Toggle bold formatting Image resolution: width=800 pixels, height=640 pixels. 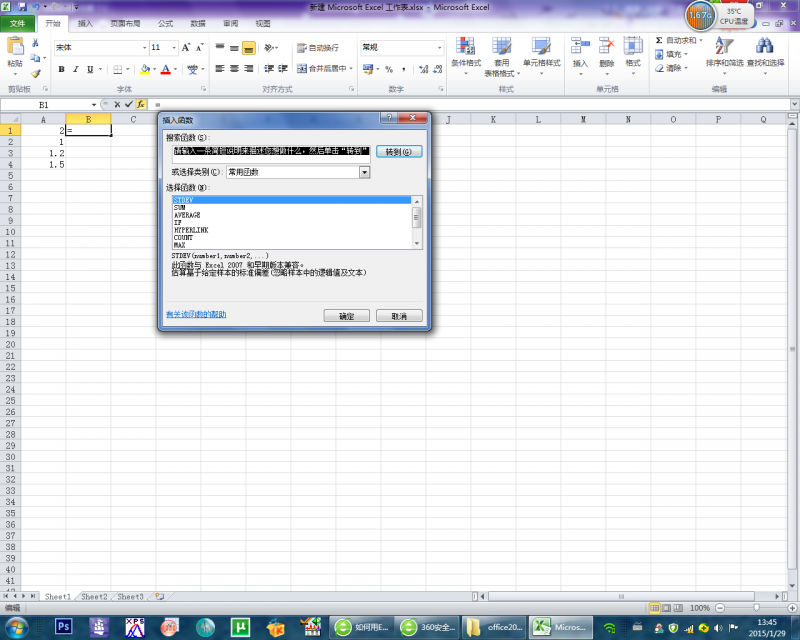[61, 69]
